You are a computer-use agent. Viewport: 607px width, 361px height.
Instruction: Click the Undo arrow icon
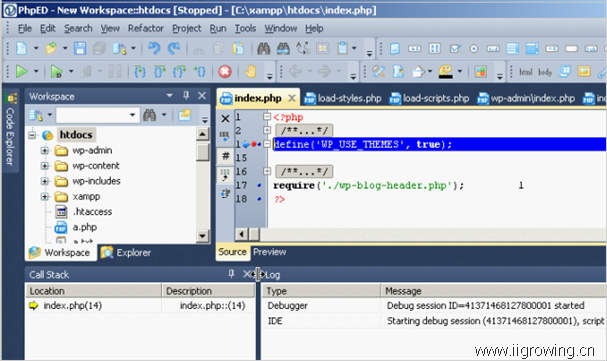(154, 48)
